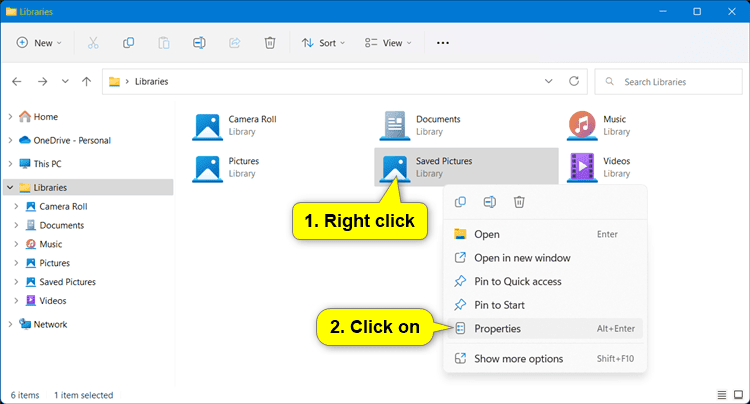Click the New button

click(x=38, y=43)
